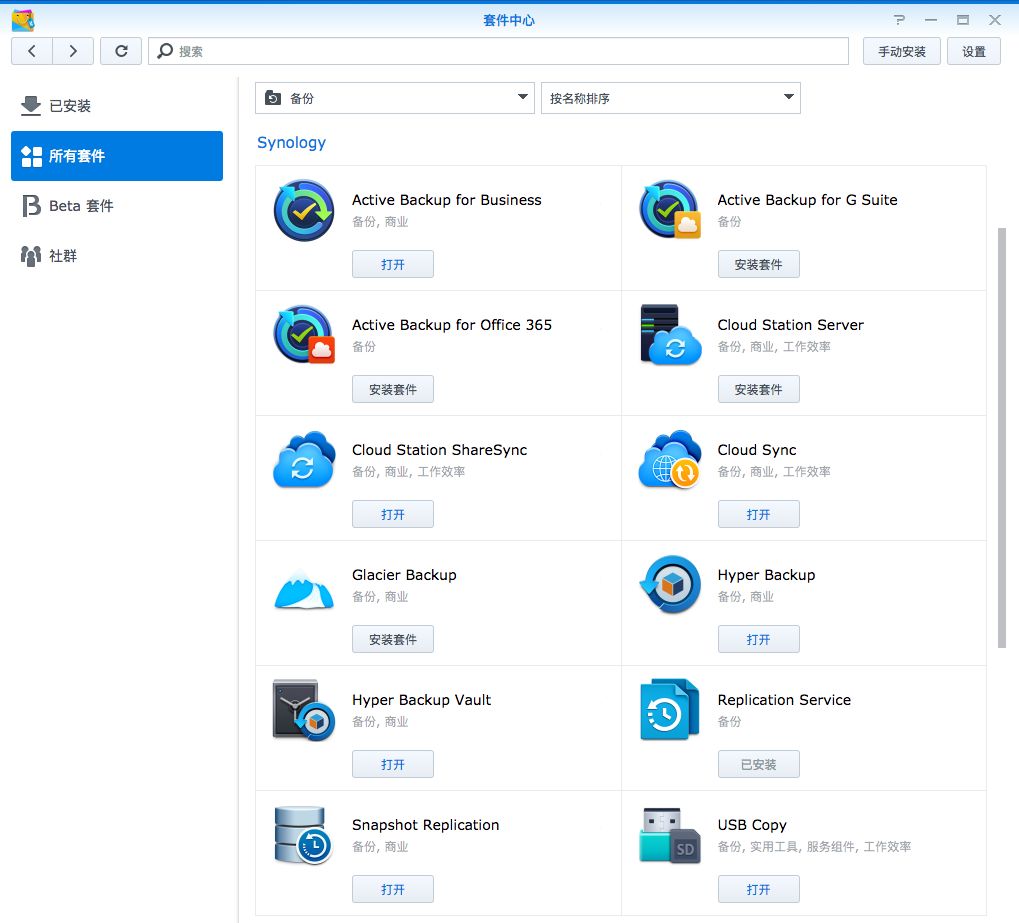This screenshot has height=923, width=1019.
Task: Click the Hyper Backup Vault safe icon
Action: pyautogui.click(x=304, y=710)
